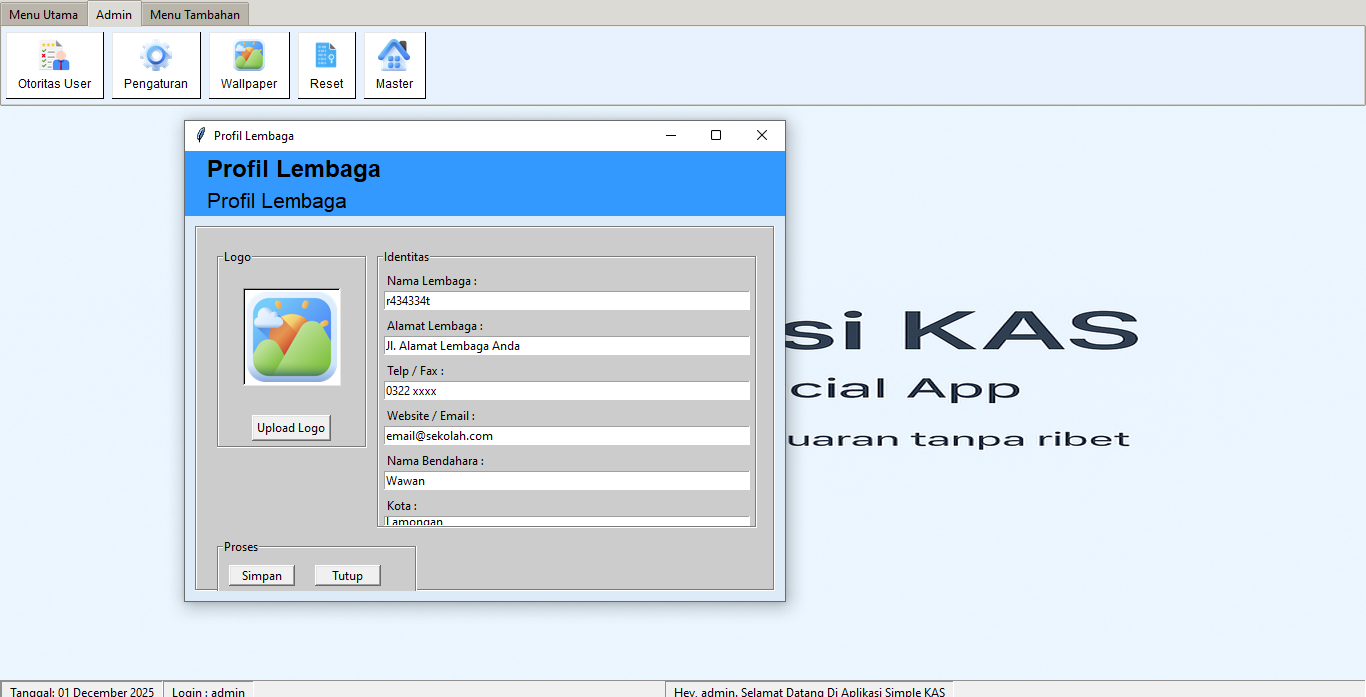The width and height of the screenshot is (1366, 697).
Task: Select the Alamat Lembaga text field
Action: pos(566,345)
